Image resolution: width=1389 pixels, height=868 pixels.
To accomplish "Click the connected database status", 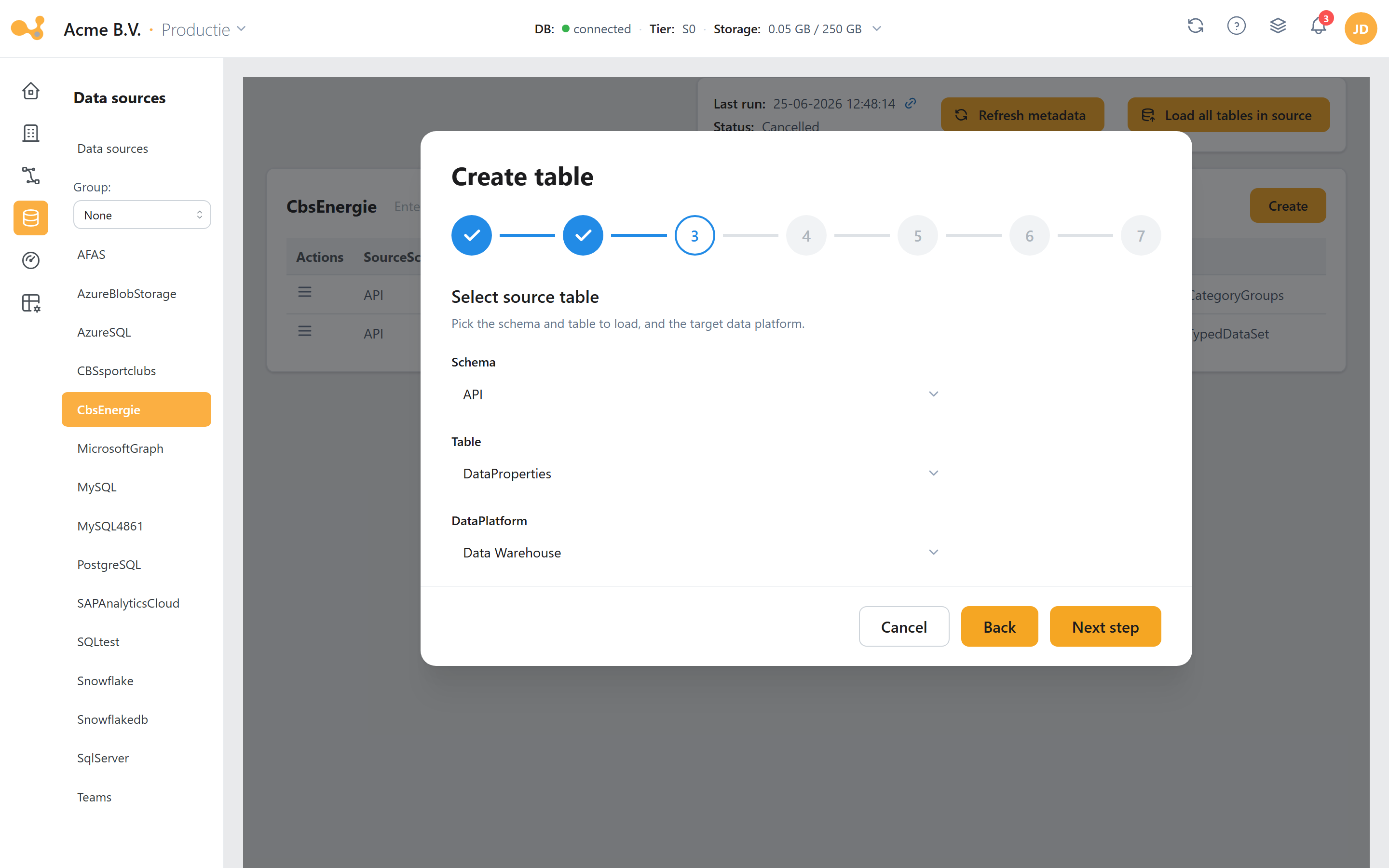I will pyautogui.click(x=596, y=29).
